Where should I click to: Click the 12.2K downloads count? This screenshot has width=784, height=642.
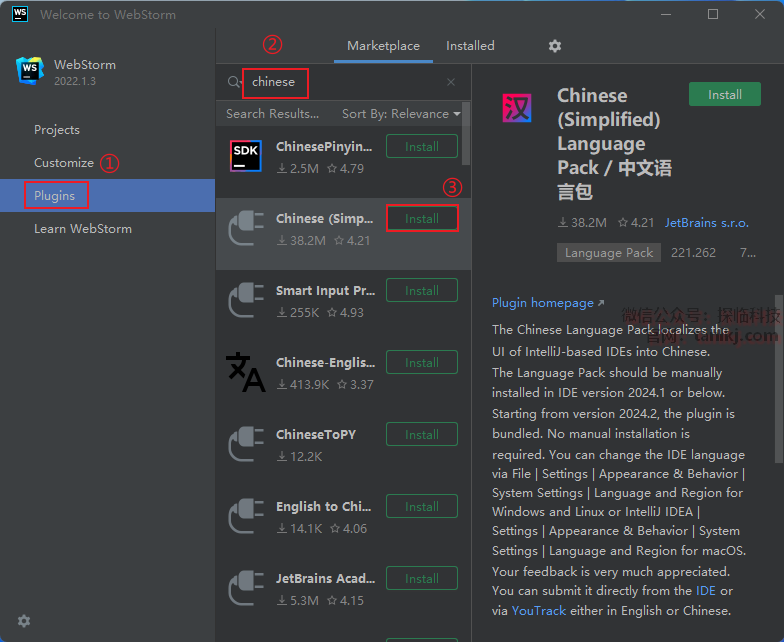click(x=300, y=457)
